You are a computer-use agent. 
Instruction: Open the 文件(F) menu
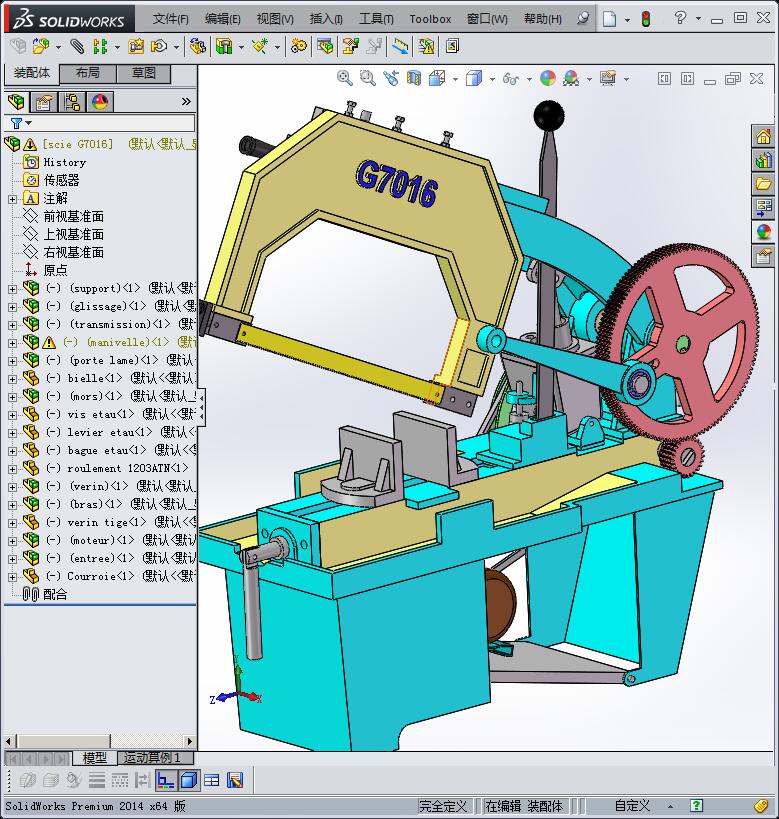click(170, 19)
